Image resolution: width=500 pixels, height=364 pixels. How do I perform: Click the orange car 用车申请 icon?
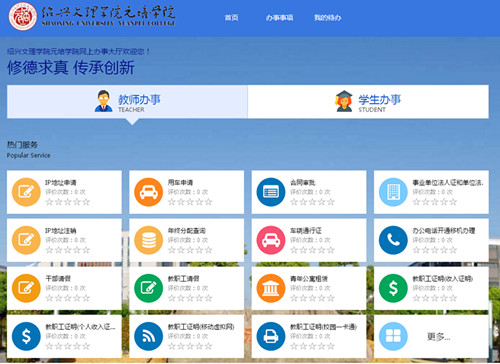tap(148, 192)
